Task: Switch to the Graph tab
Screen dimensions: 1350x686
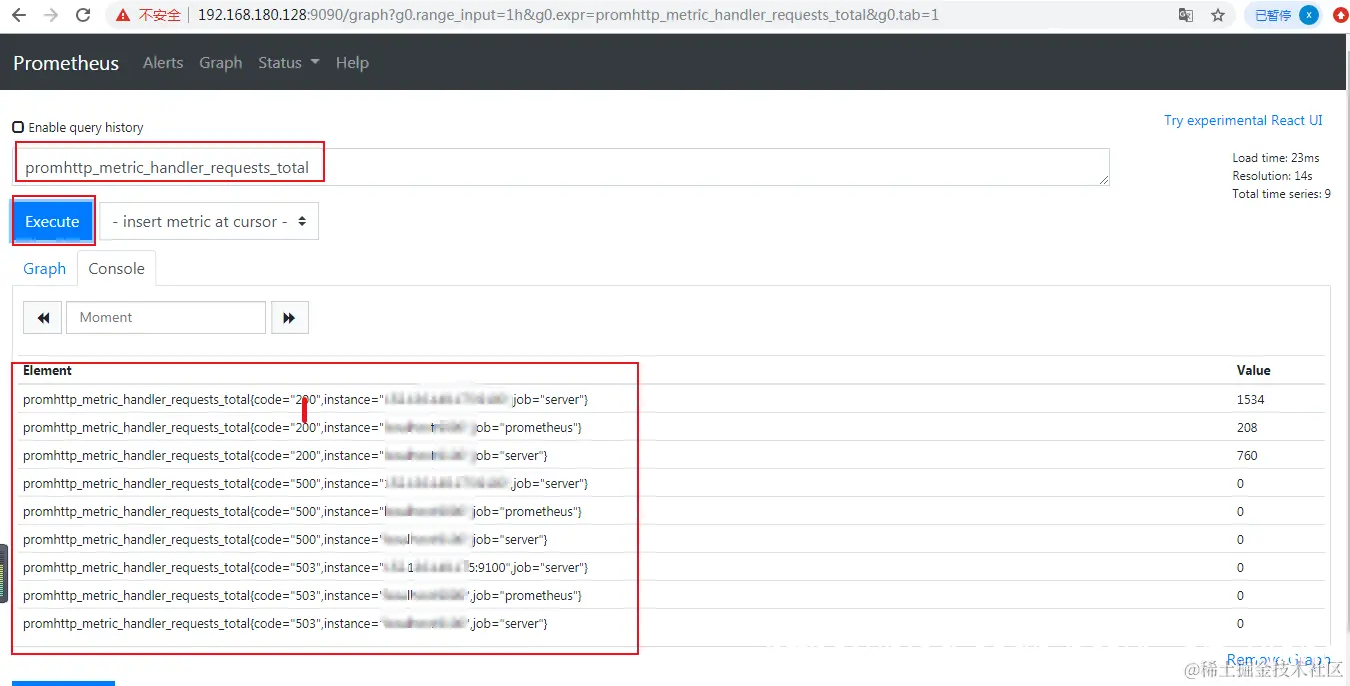Action: tap(45, 268)
